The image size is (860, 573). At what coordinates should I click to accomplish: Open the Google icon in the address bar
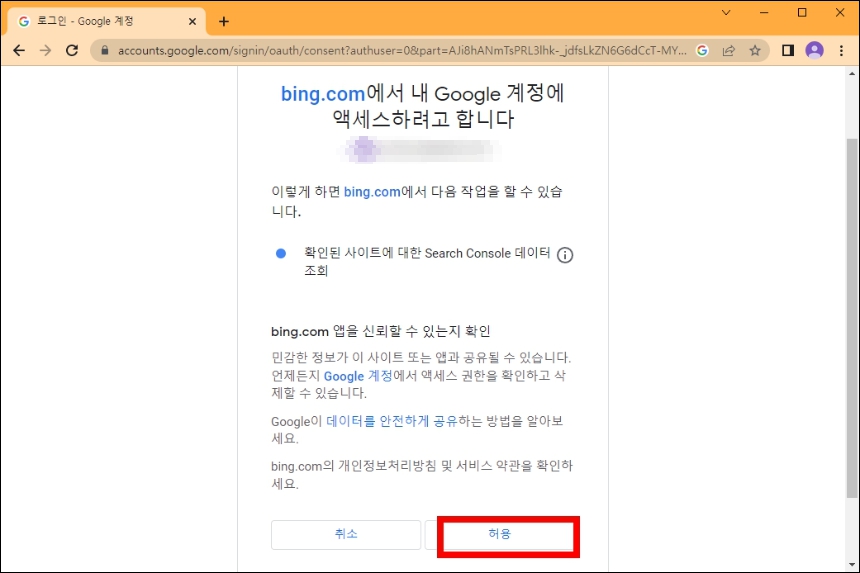coord(702,51)
